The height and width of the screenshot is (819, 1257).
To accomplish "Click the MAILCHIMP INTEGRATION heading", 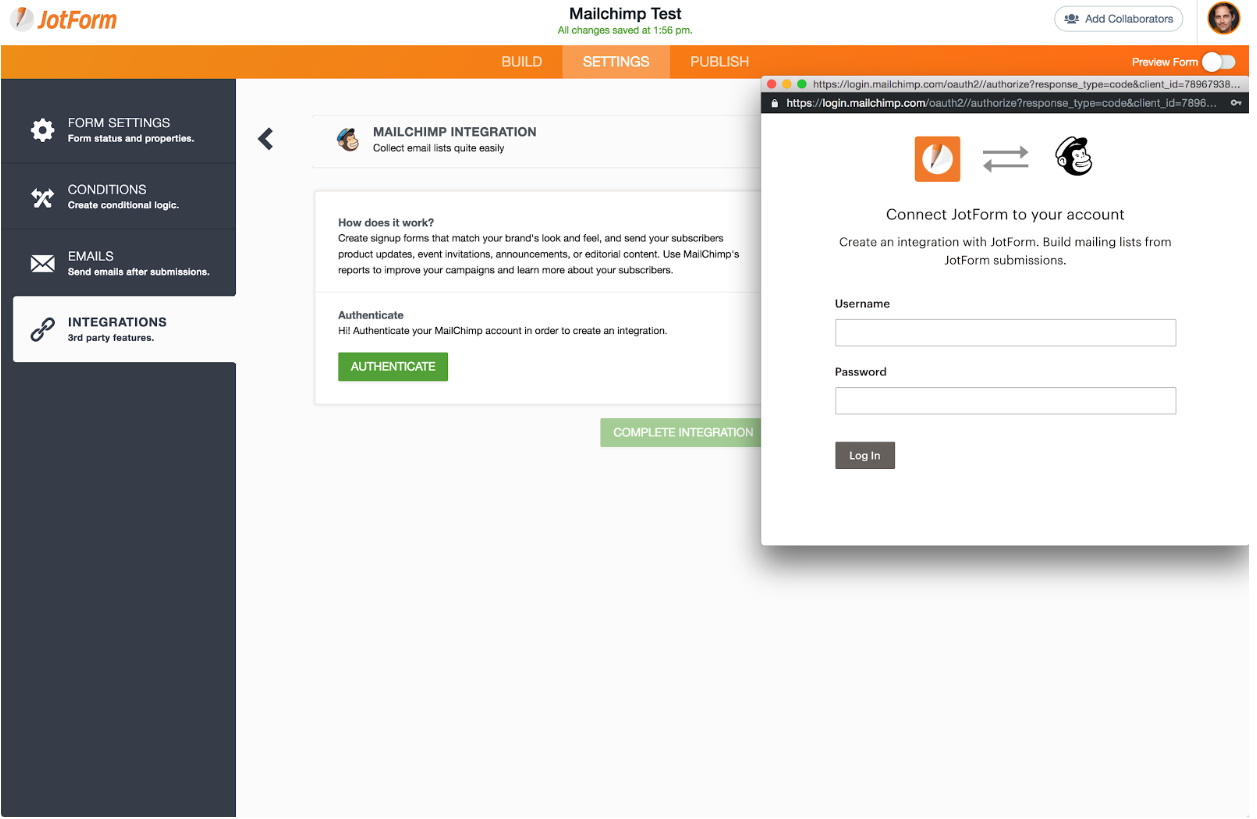I will (x=455, y=132).
